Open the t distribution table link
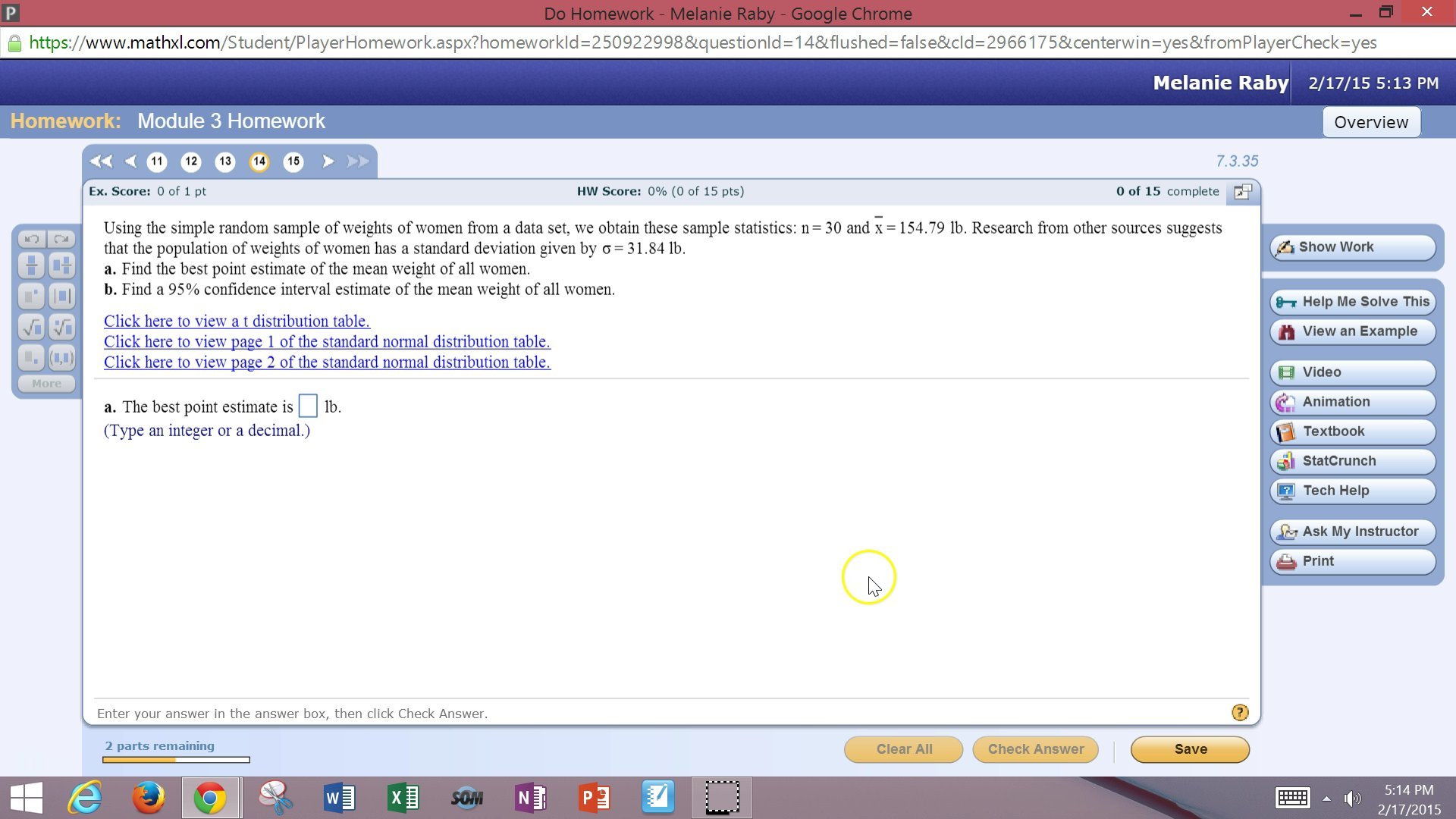 coord(237,321)
